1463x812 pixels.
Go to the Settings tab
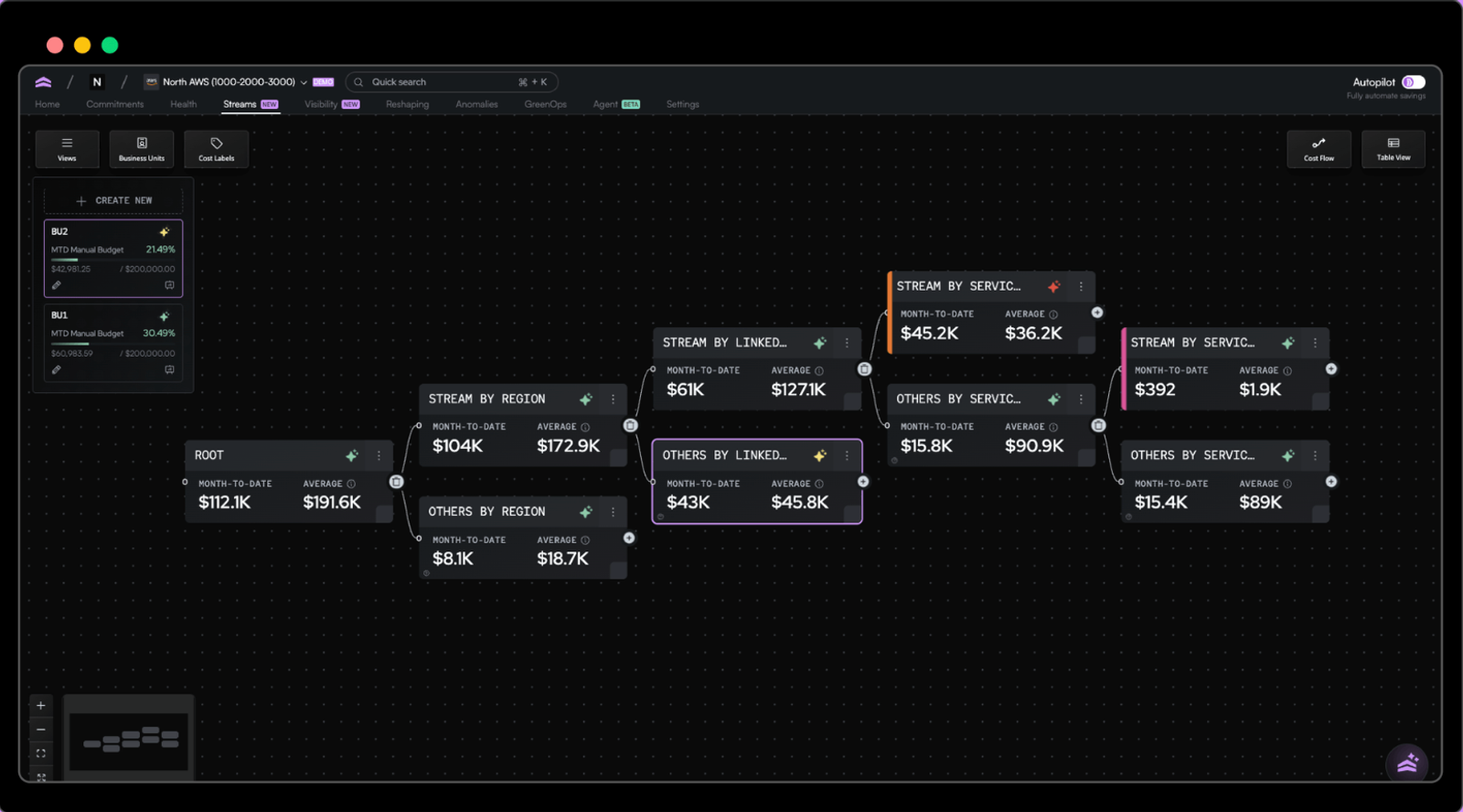(x=682, y=104)
